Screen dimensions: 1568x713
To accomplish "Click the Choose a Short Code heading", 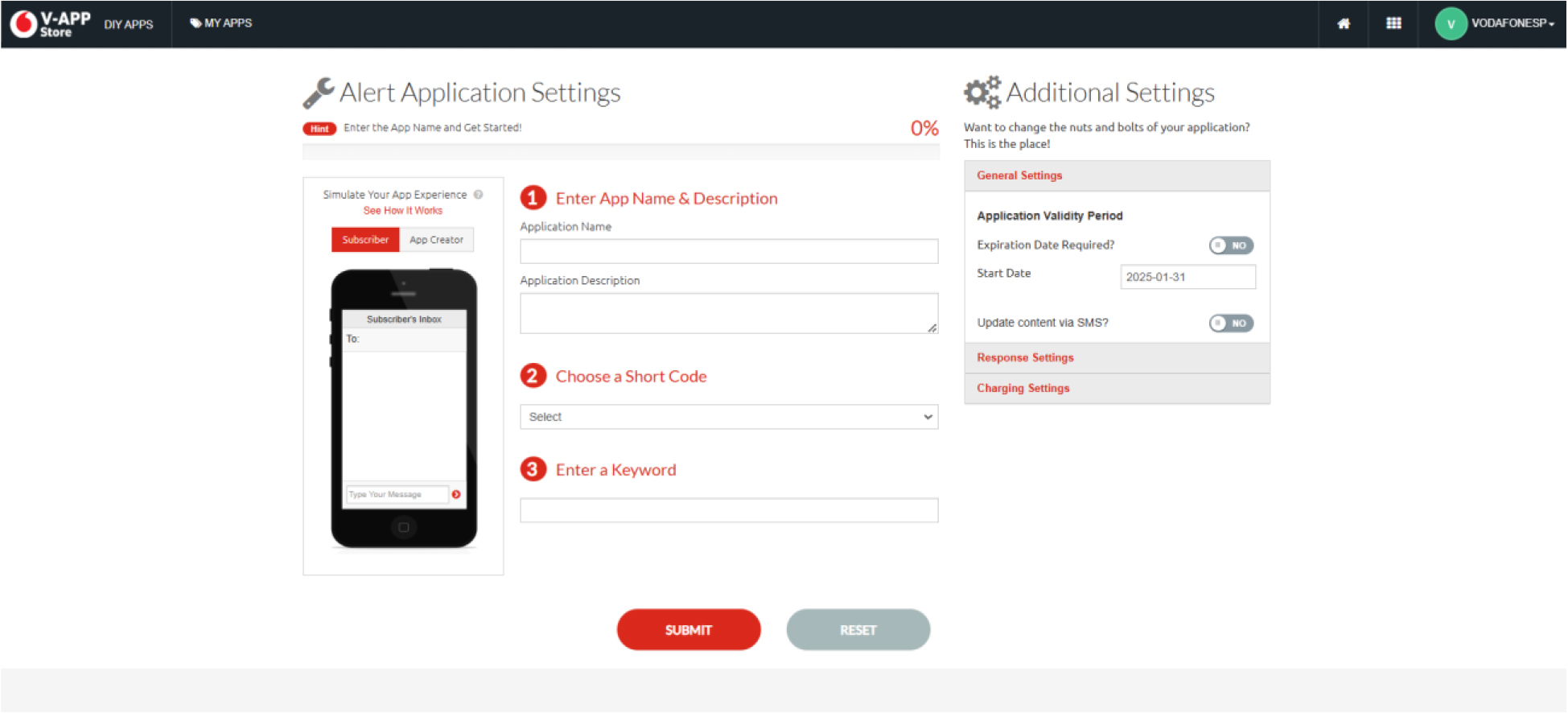I will tap(631, 377).
